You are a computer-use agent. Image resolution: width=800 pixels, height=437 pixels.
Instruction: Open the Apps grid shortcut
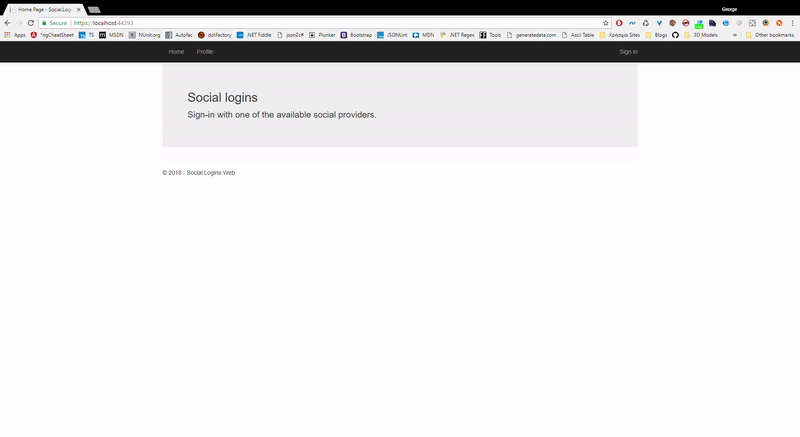pyautogui.click(x=14, y=35)
